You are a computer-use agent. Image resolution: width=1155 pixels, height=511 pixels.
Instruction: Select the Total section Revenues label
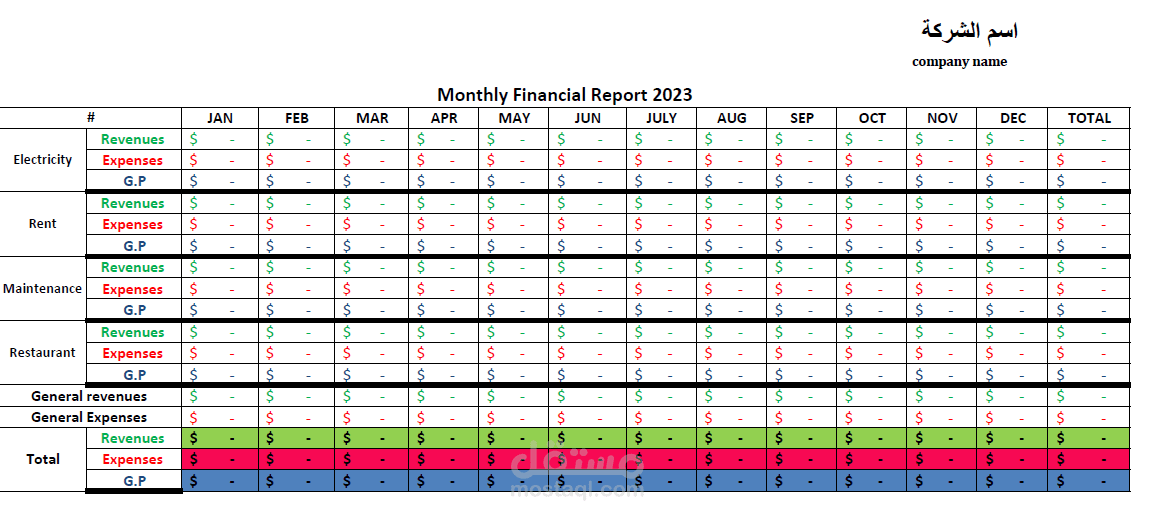click(x=133, y=438)
